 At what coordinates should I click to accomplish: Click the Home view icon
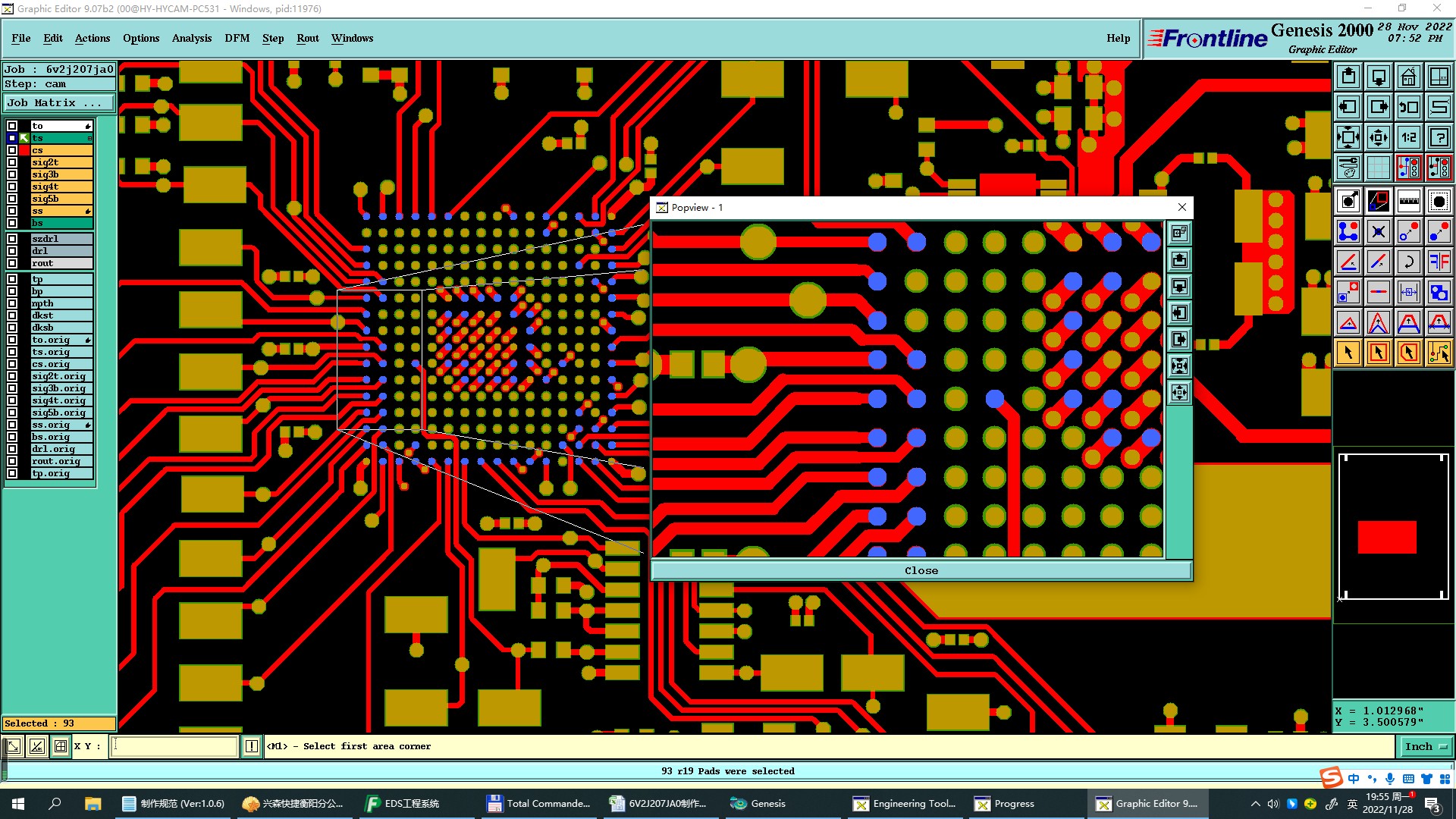click(x=1408, y=77)
